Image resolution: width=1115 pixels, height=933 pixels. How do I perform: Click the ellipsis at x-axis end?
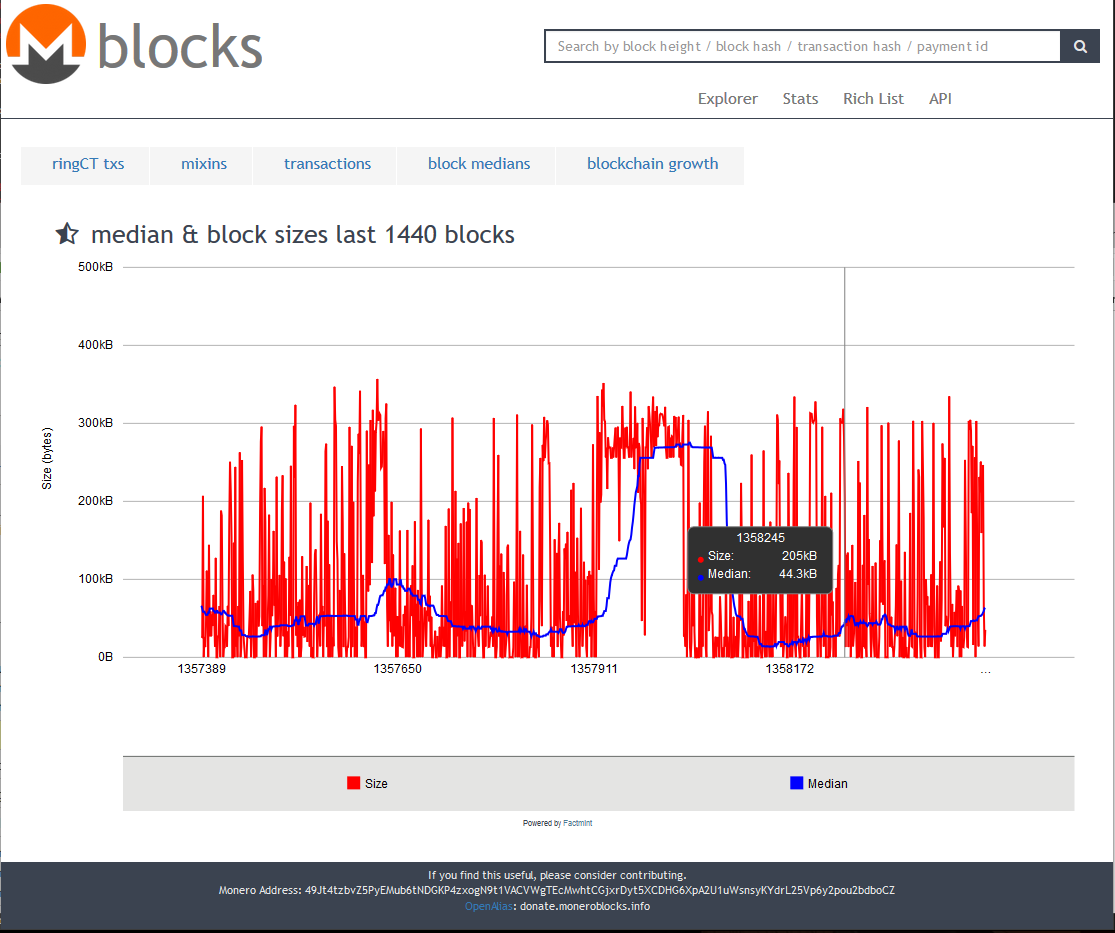pyautogui.click(x=985, y=670)
